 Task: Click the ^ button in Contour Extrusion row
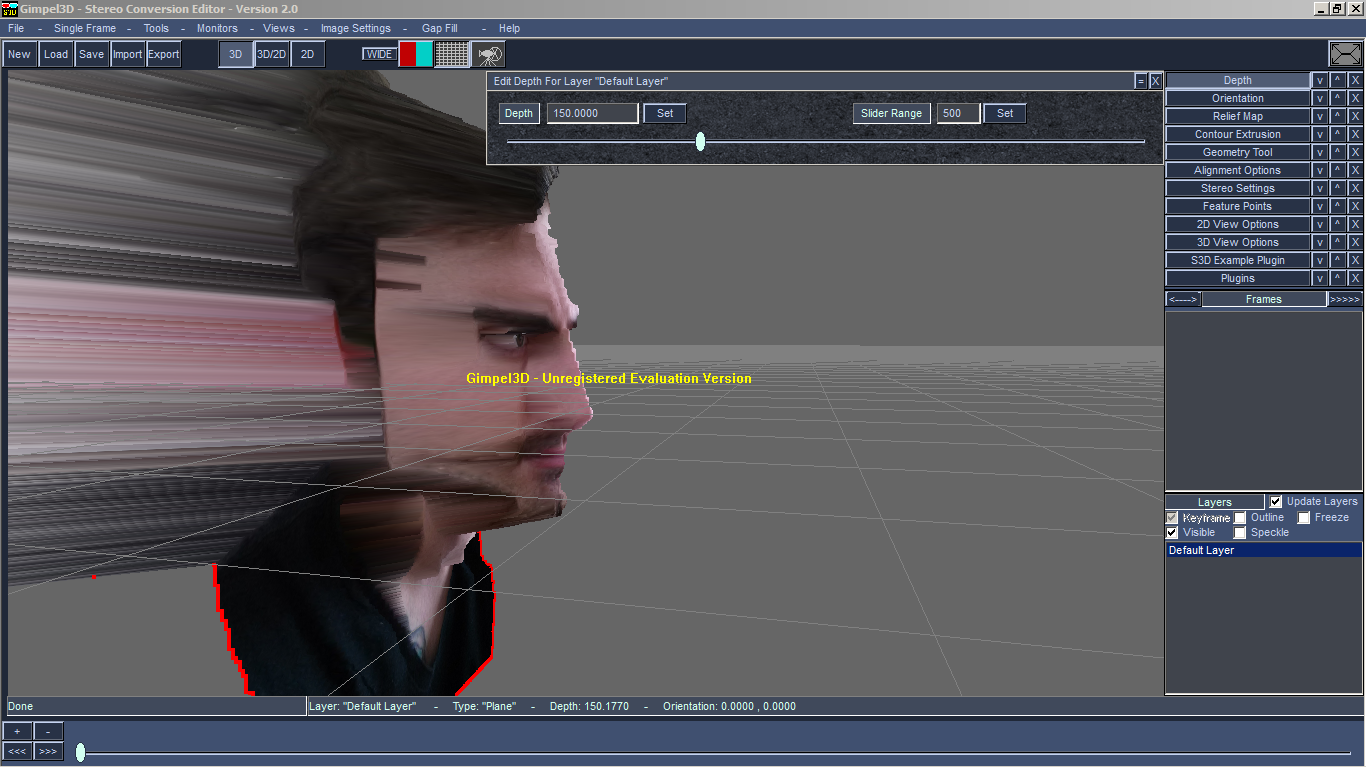[x=1337, y=135]
